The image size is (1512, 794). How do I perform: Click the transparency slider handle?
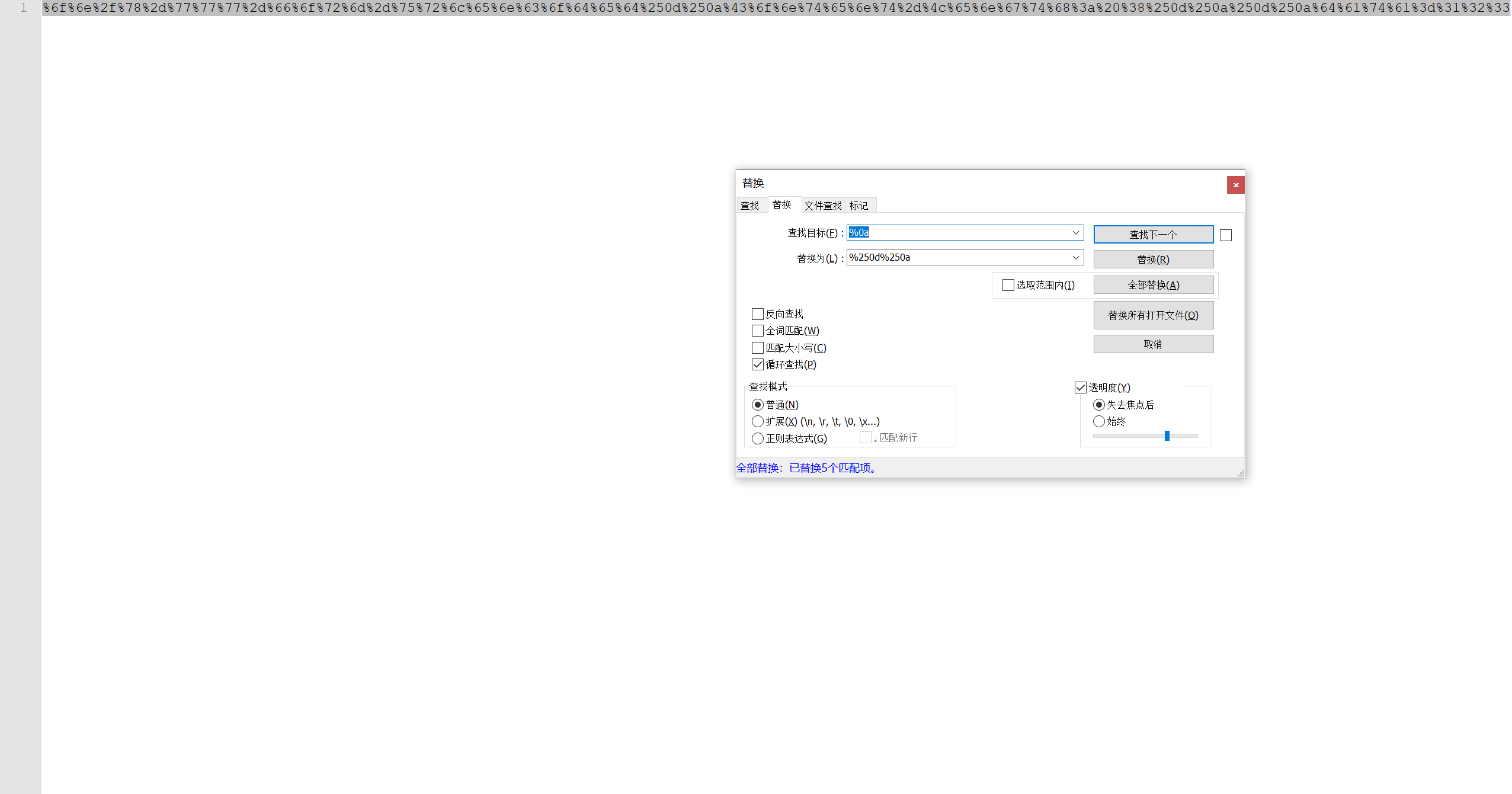(1167, 436)
